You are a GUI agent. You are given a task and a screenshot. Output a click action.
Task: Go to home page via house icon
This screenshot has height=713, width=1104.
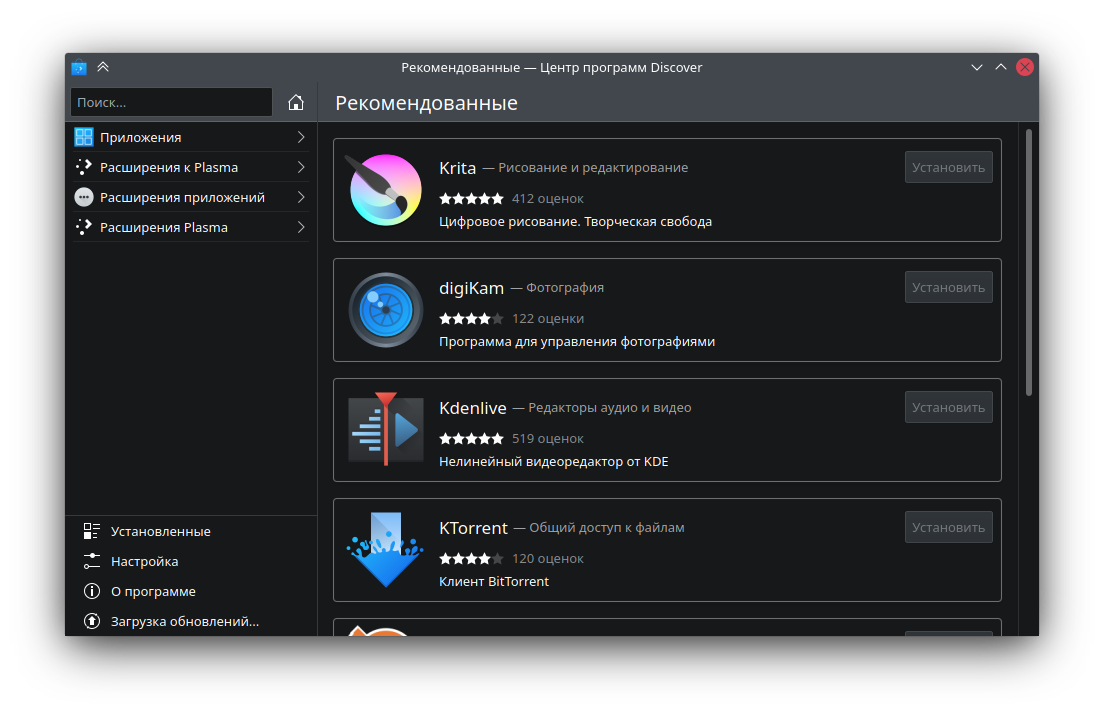[x=296, y=103]
